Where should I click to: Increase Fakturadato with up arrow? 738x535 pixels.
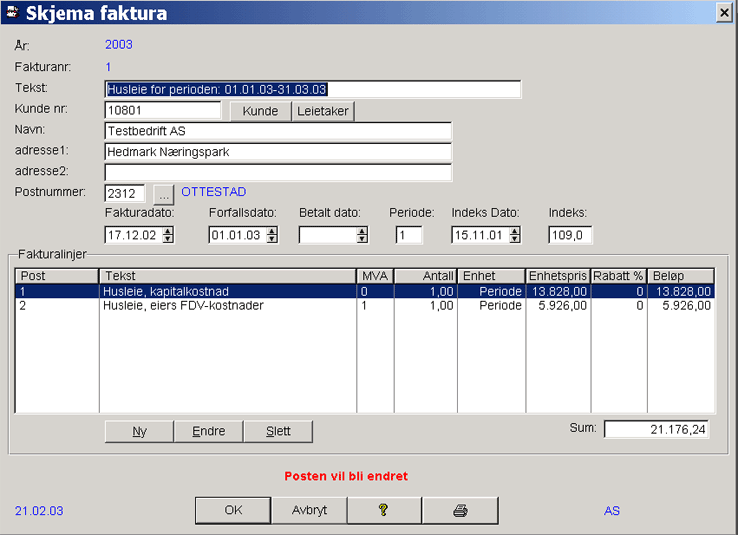pos(168,231)
